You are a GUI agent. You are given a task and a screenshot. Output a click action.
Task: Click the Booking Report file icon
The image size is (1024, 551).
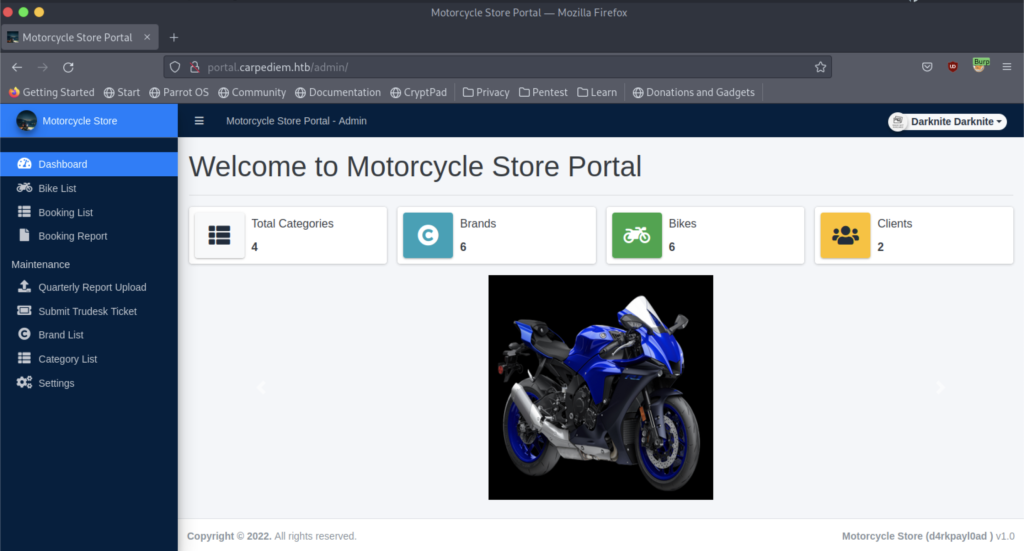(24, 236)
